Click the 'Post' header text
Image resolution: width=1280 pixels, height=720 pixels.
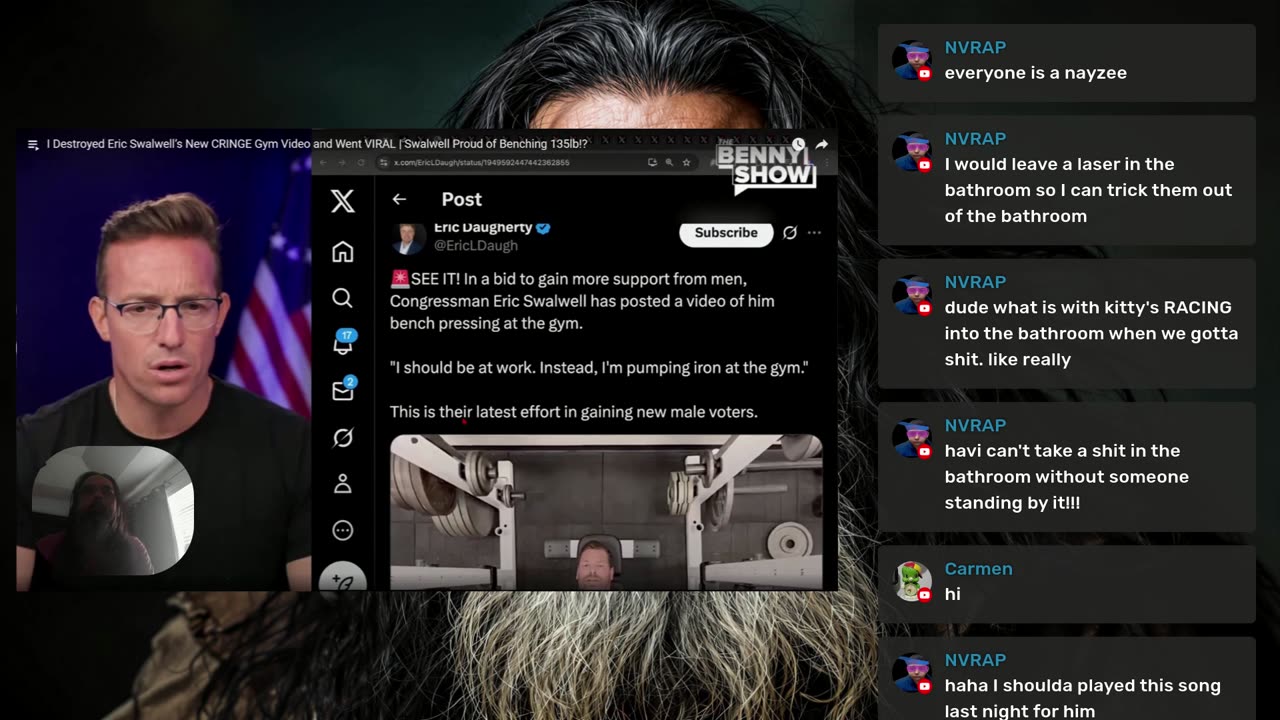tap(461, 199)
